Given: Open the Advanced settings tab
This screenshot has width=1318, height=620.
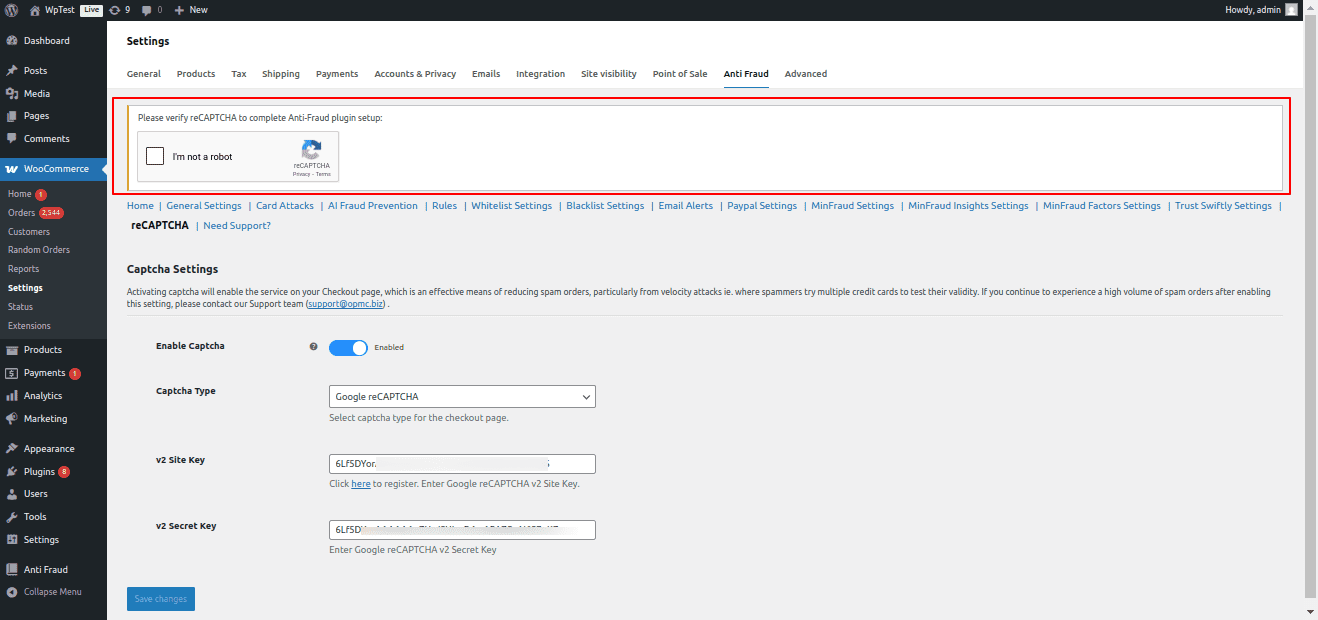Looking at the screenshot, I should point(805,74).
